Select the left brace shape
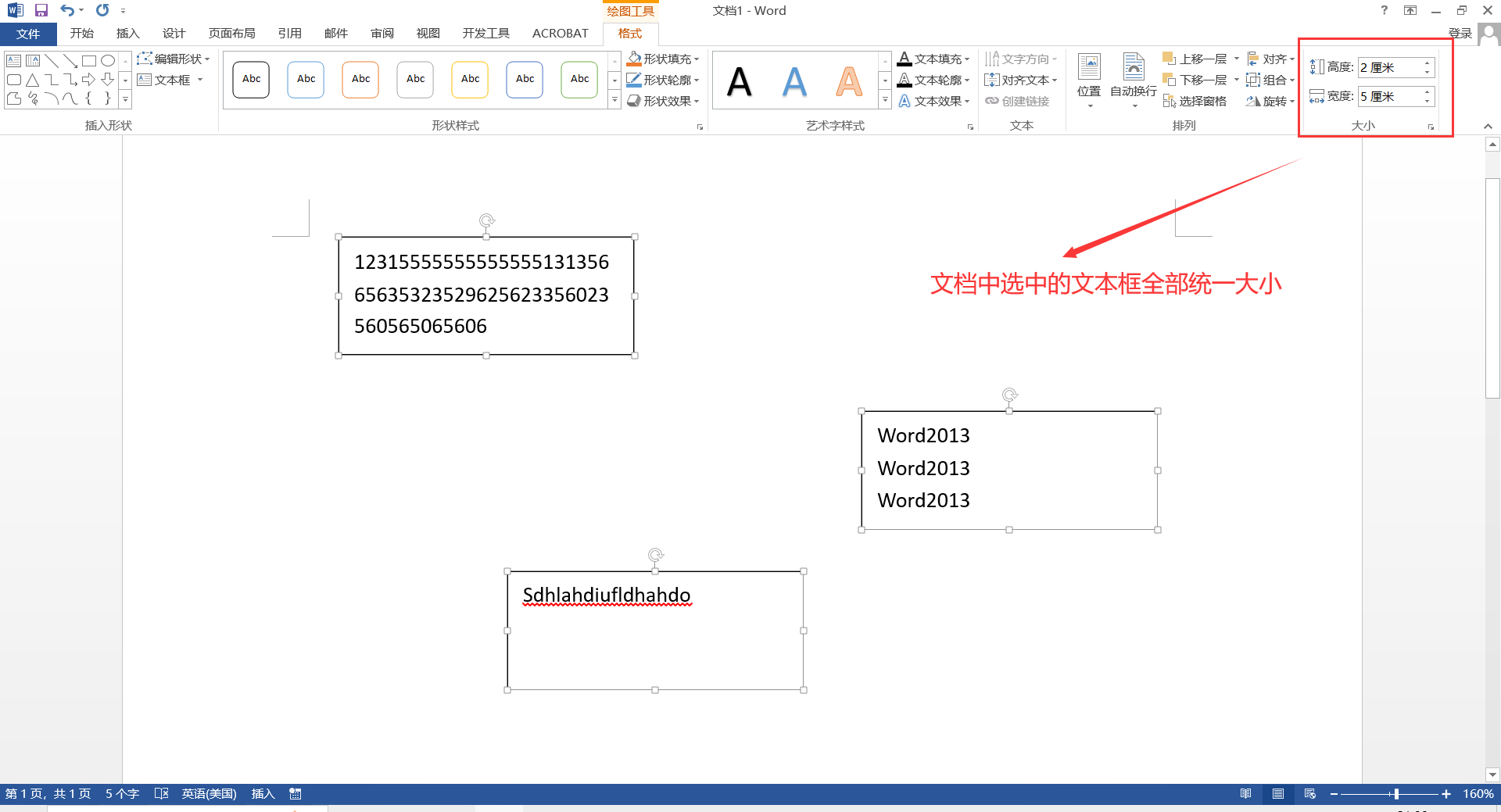 pos(88,98)
